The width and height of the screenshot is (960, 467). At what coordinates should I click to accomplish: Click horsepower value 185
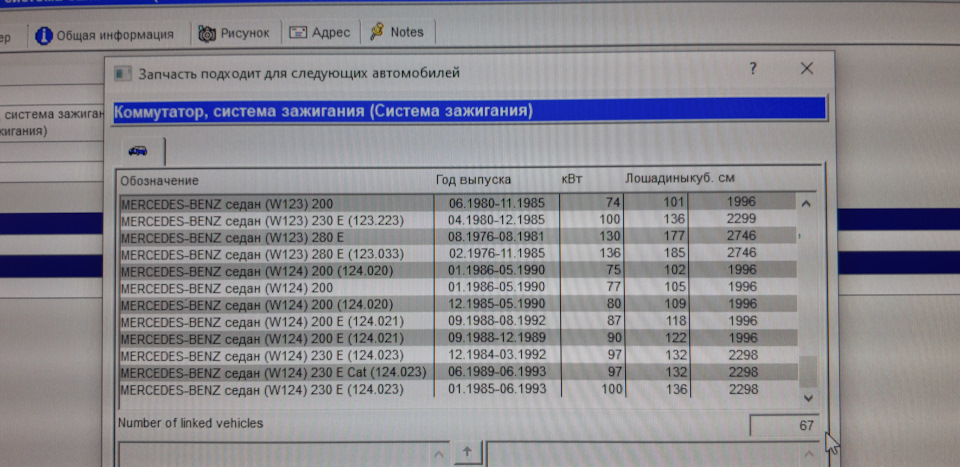[x=673, y=253]
